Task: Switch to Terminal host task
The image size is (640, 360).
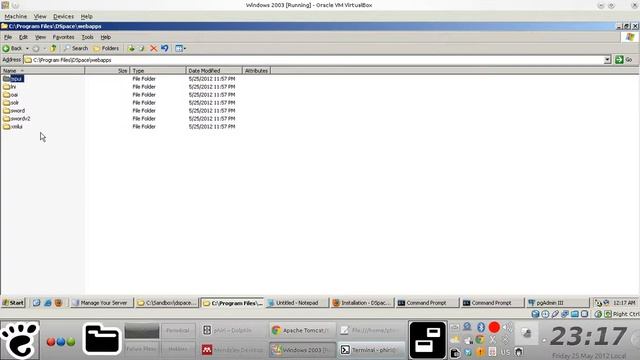Action: 371,350
